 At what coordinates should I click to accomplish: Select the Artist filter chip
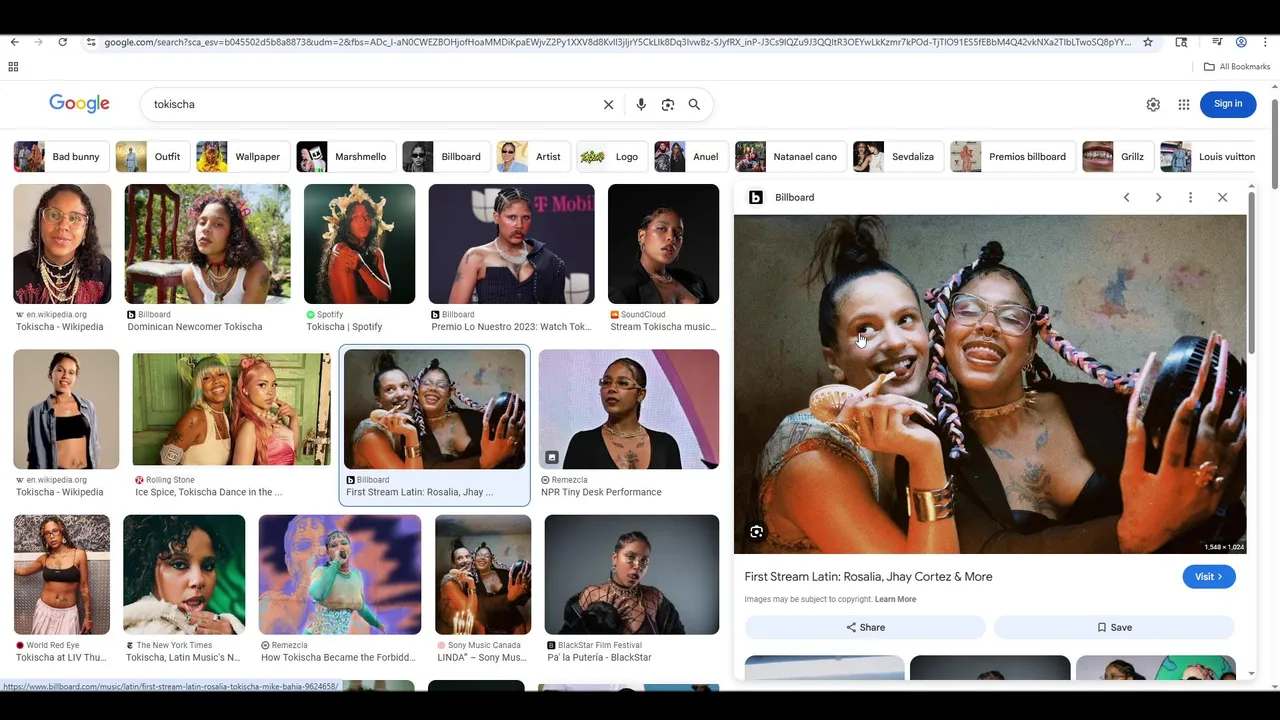click(x=532, y=157)
